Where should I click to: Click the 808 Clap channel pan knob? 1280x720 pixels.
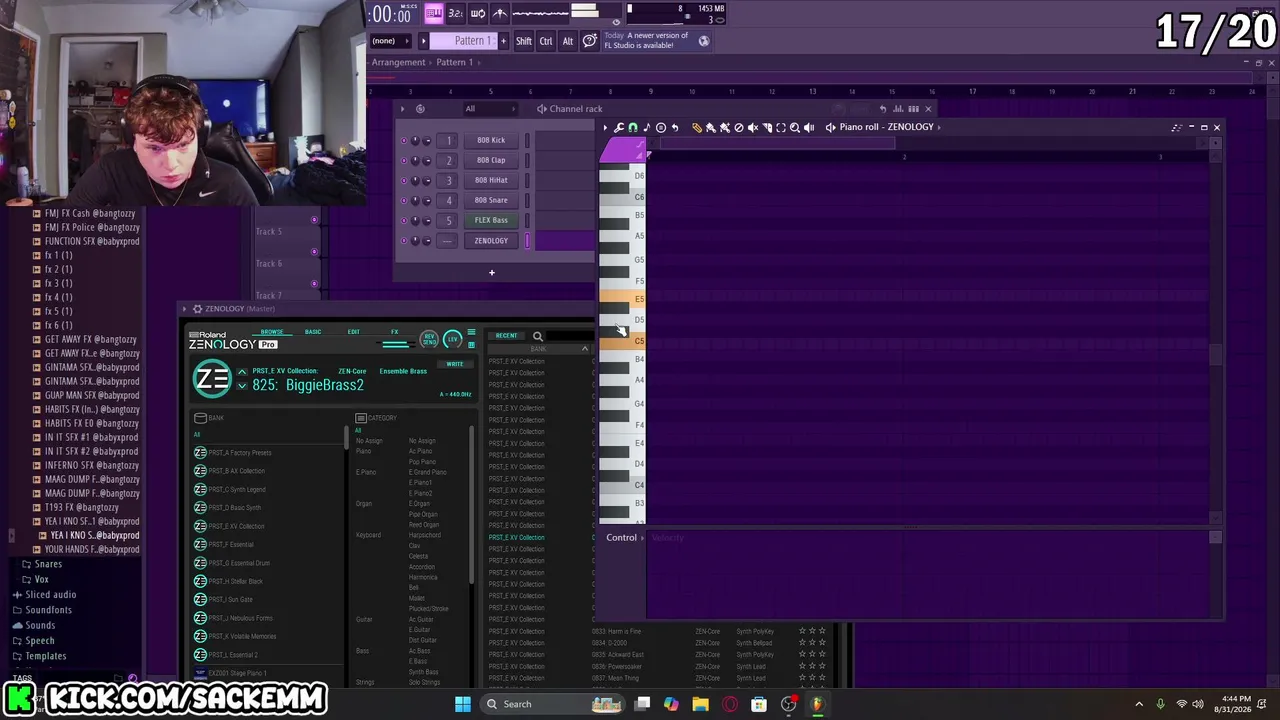(416, 161)
